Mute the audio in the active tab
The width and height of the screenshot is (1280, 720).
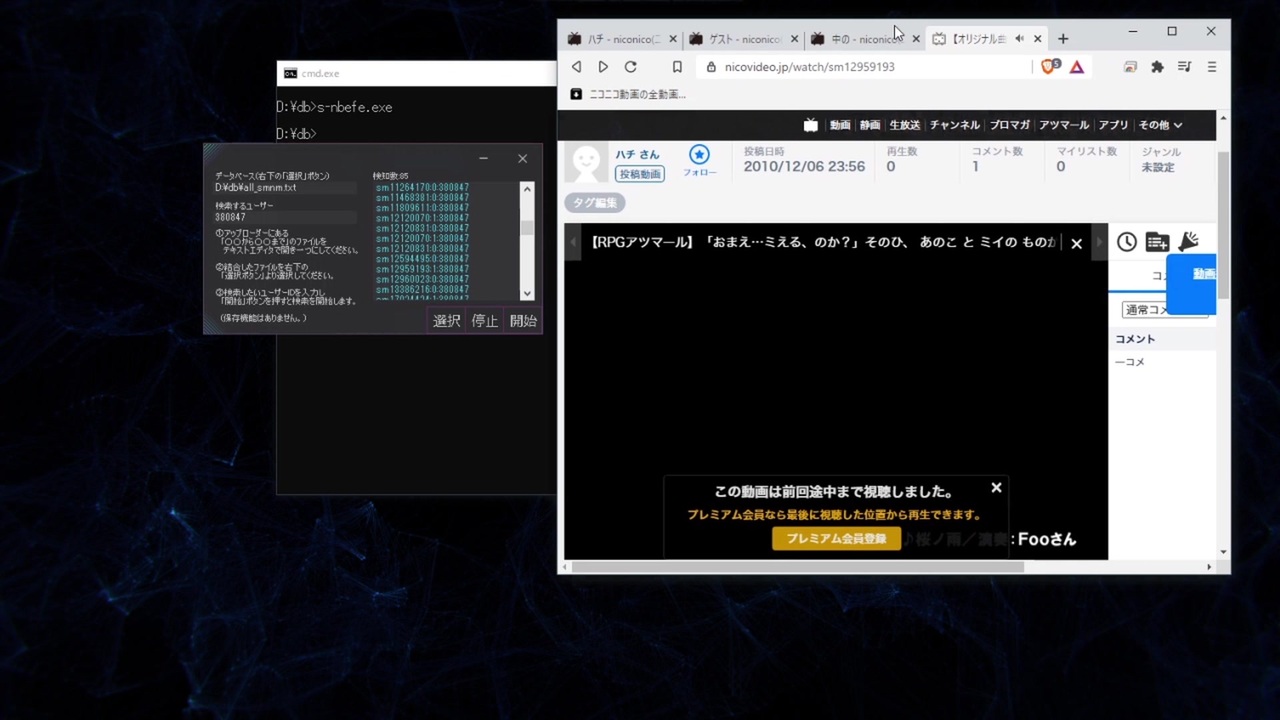click(1019, 39)
